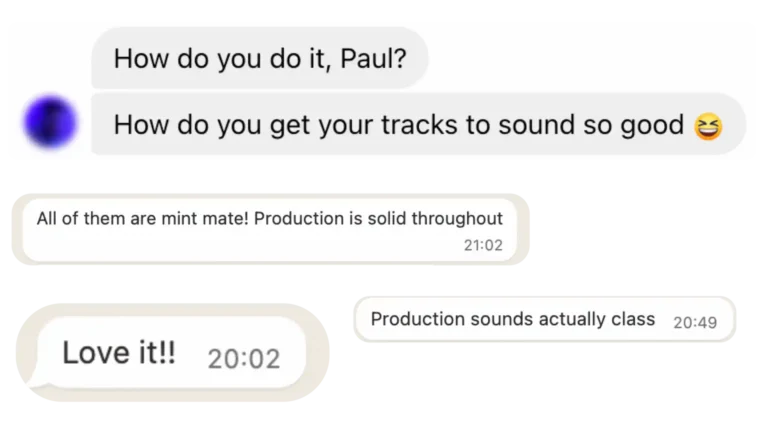Click the laughing emoji in the message
This screenshot has height=432, width=768.
(x=708, y=127)
